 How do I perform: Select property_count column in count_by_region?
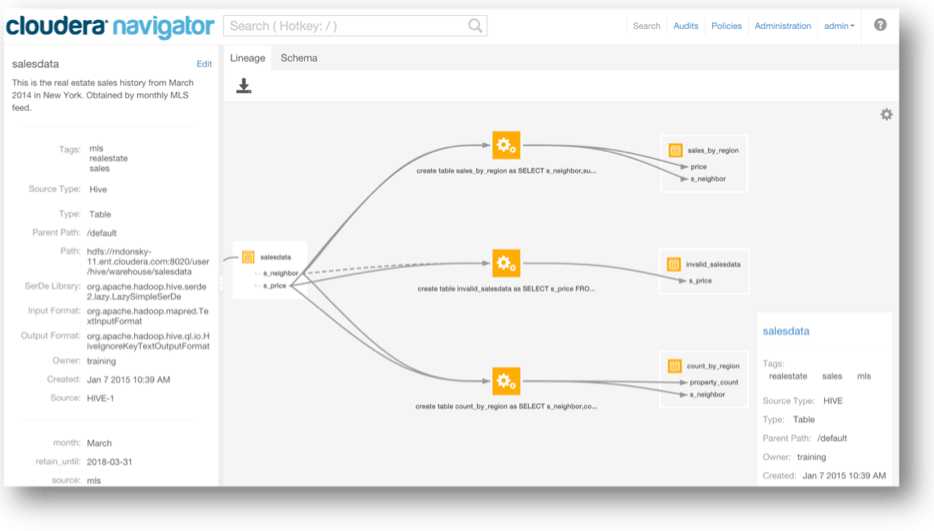coord(714,383)
